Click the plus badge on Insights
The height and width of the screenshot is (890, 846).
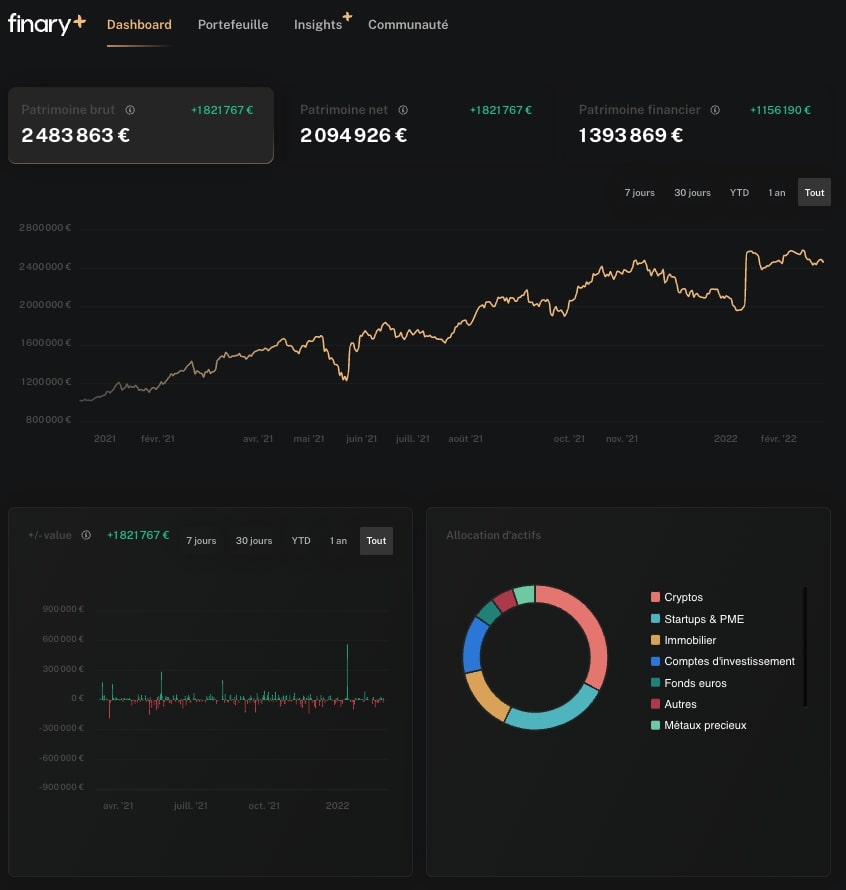coord(347,16)
